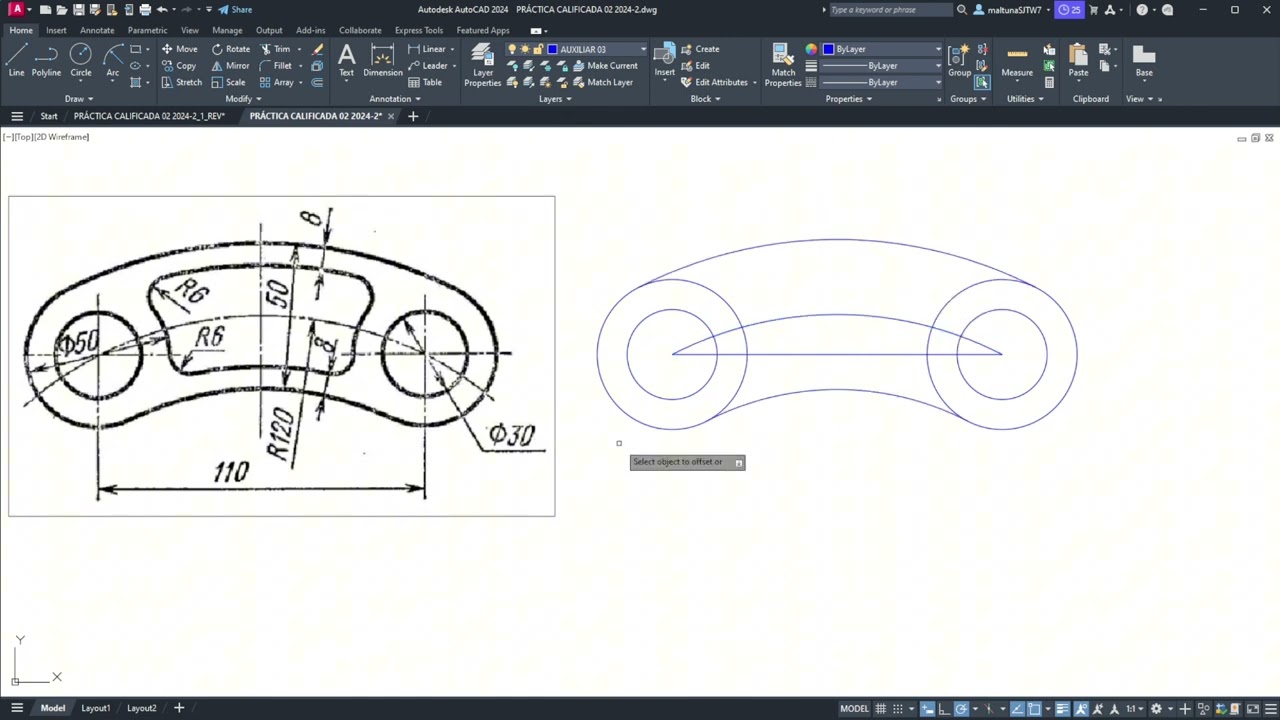The height and width of the screenshot is (720, 1280).
Task: Toggle lineweight display in status bar
Action: 1063,708
